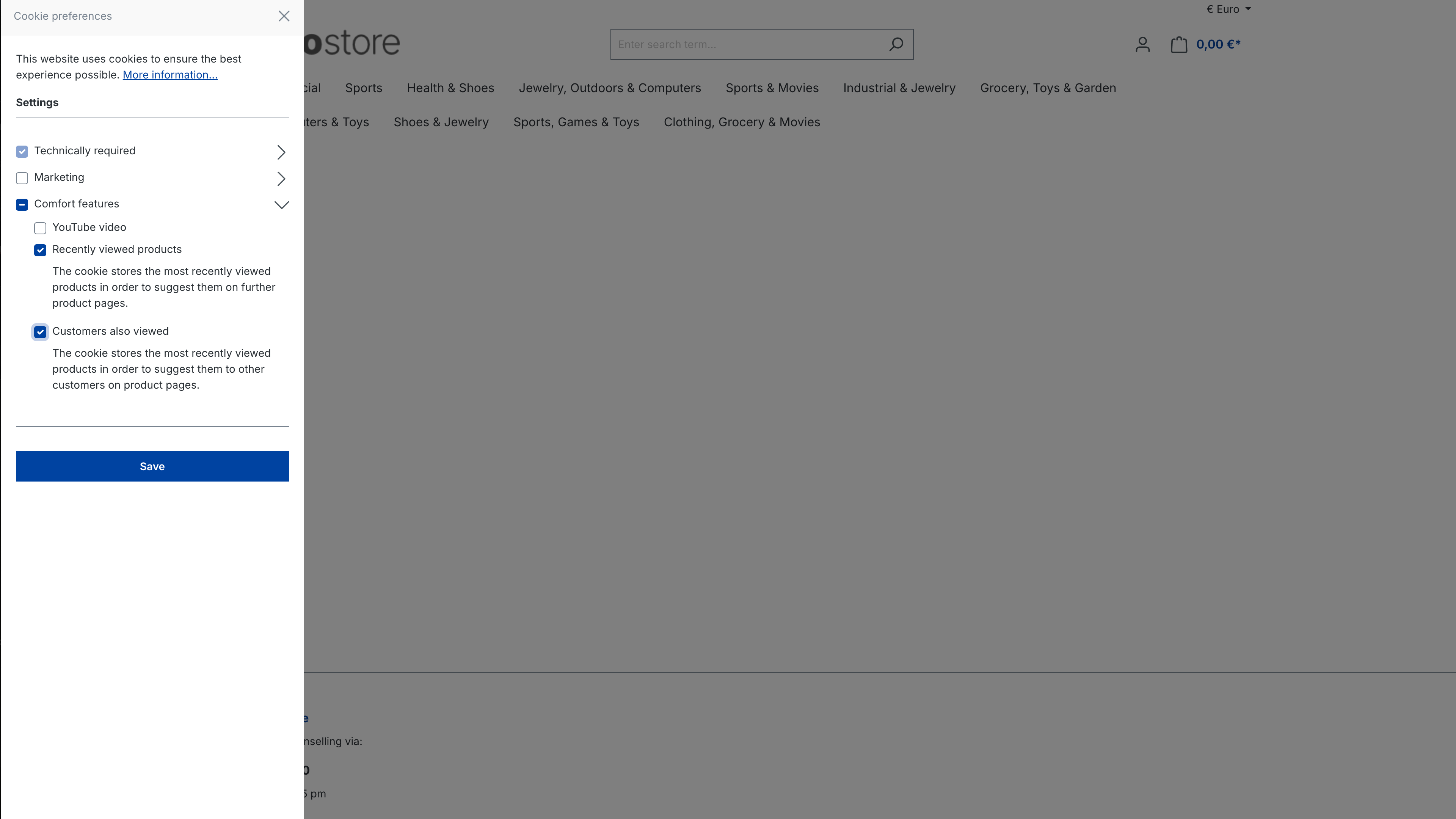Viewport: 1456px width, 819px height.
Task: Click the search magnifier icon
Action: click(x=896, y=44)
